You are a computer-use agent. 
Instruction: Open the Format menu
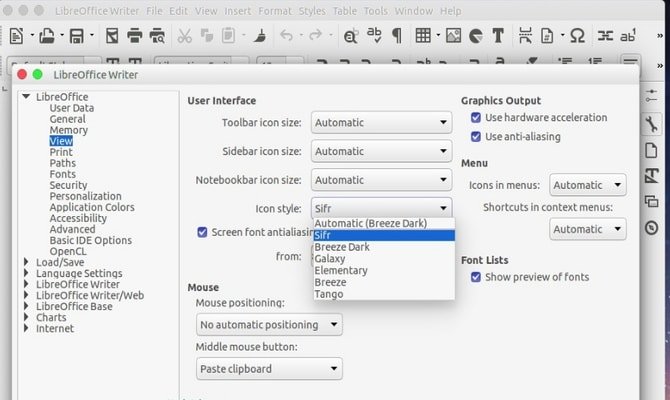275,11
